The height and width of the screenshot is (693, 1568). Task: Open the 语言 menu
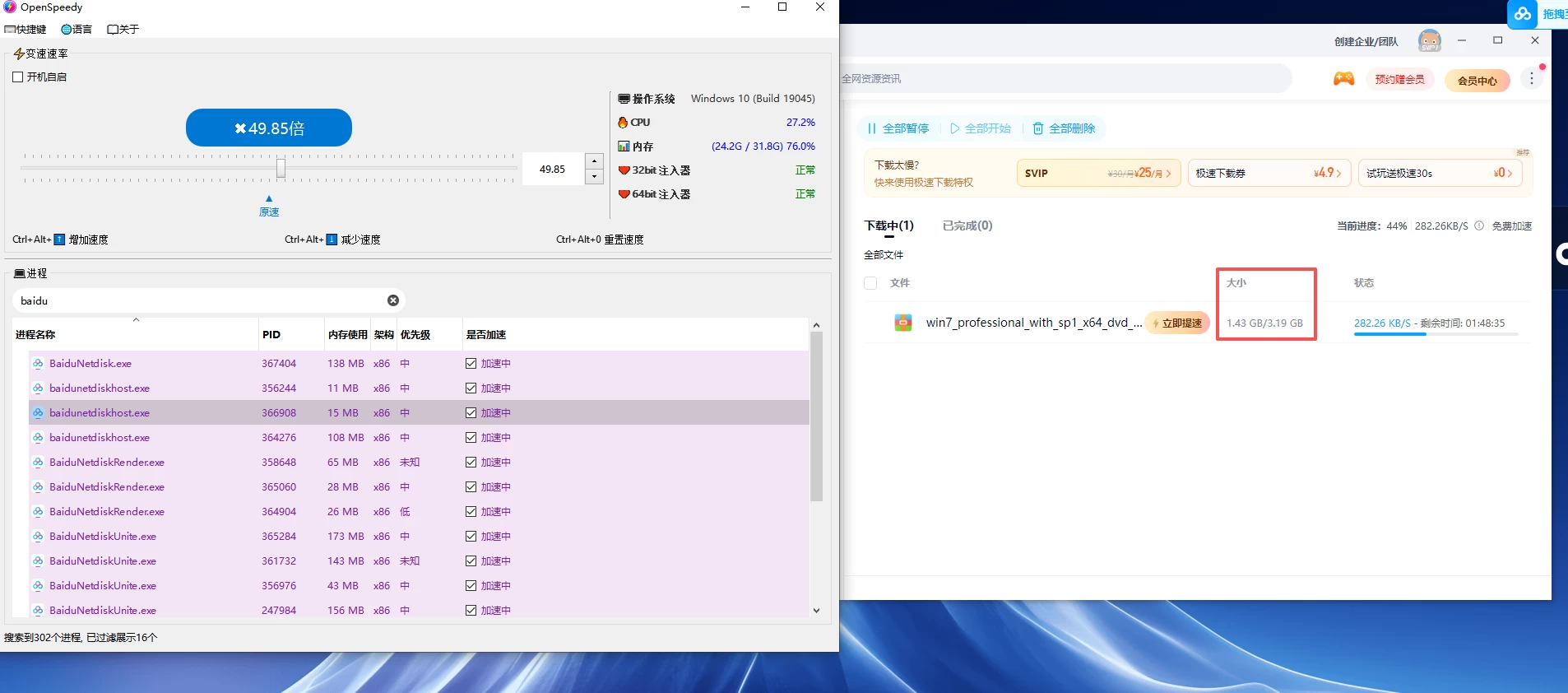tap(77, 30)
